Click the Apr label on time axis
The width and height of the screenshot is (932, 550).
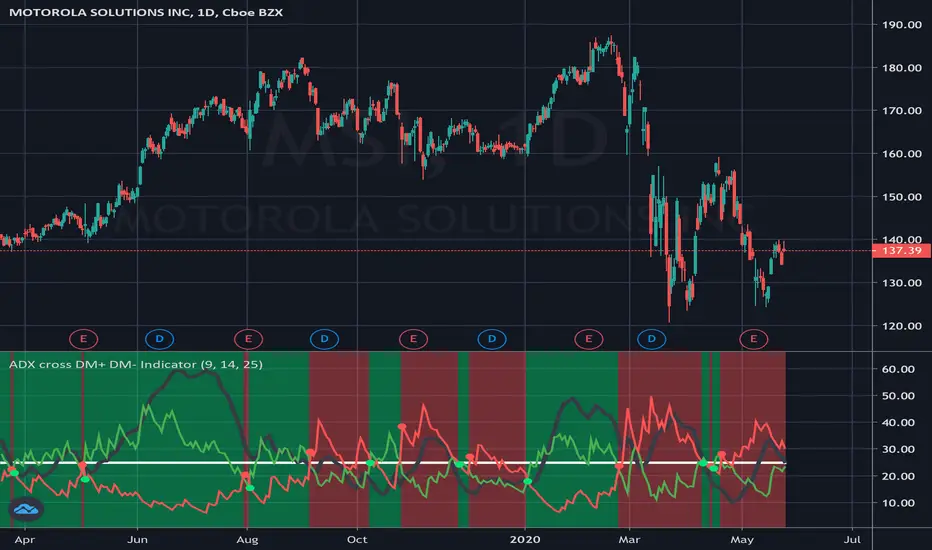click(24, 540)
